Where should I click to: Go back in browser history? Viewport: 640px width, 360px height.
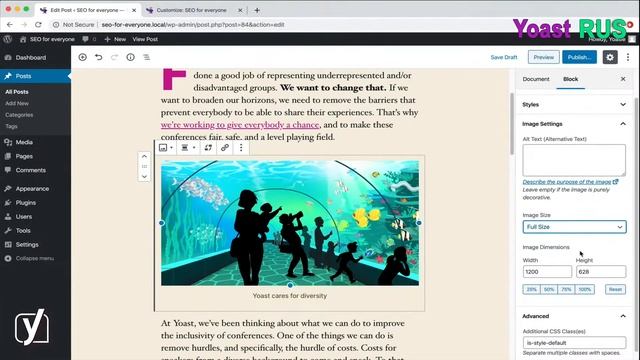[10, 24]
